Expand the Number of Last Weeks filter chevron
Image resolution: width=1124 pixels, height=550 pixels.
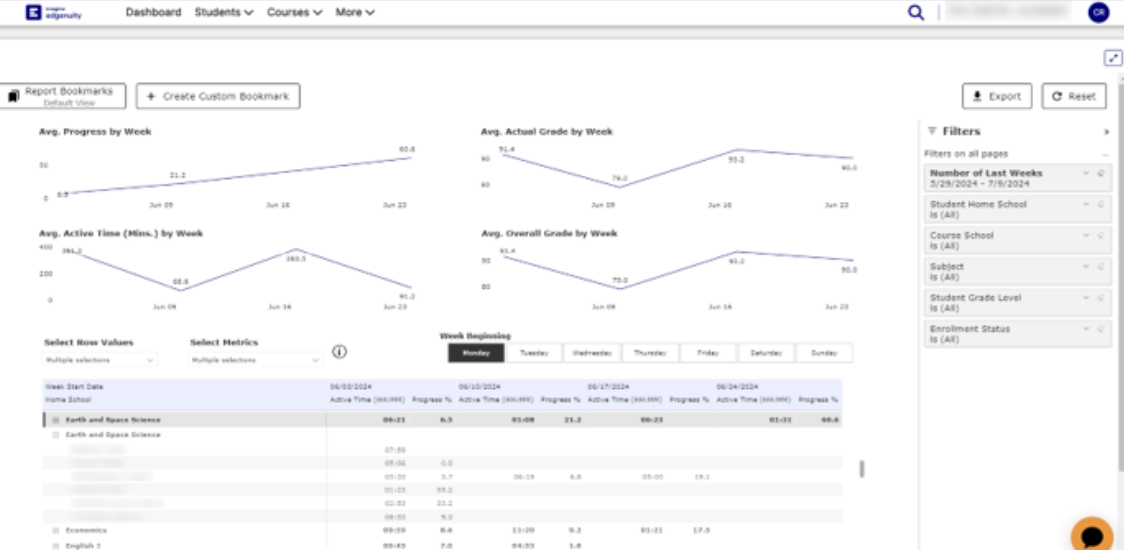coord(1086,173)
